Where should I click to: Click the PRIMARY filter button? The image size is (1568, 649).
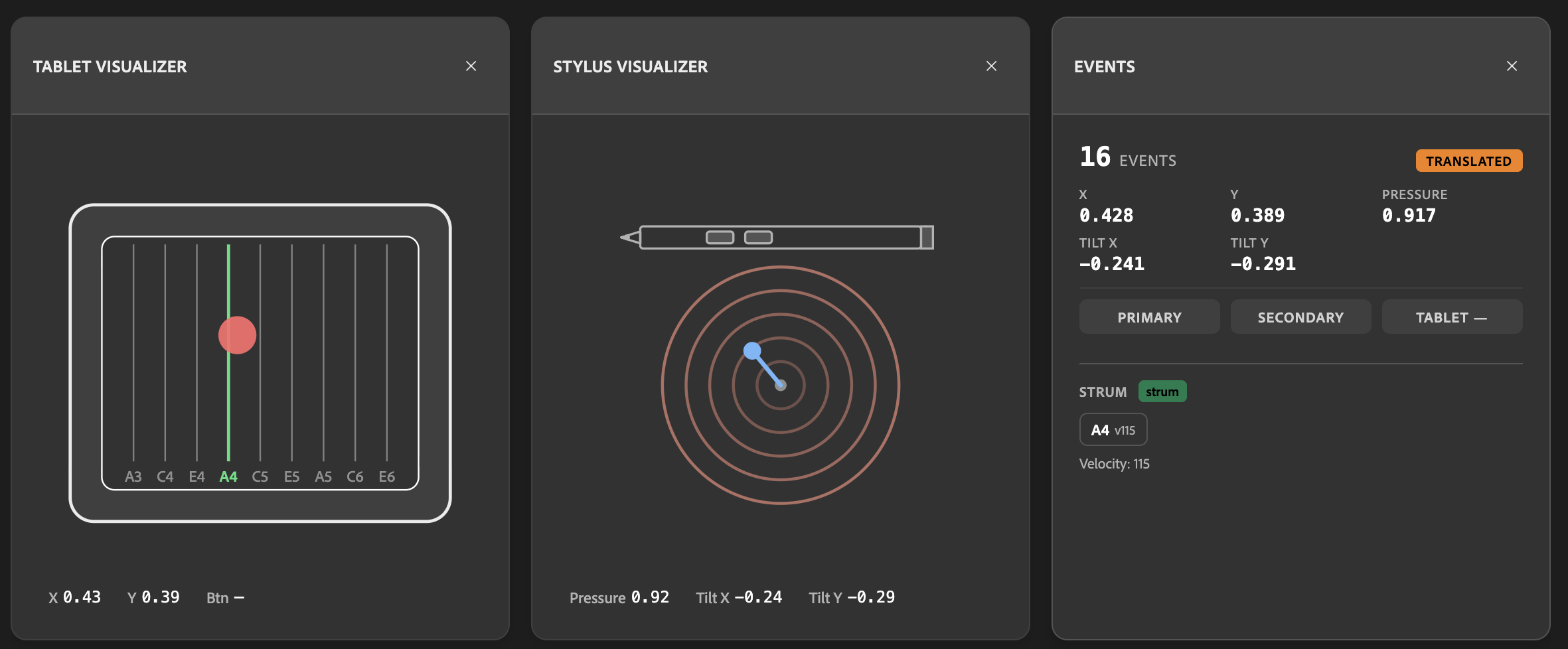pos(1149,317)
